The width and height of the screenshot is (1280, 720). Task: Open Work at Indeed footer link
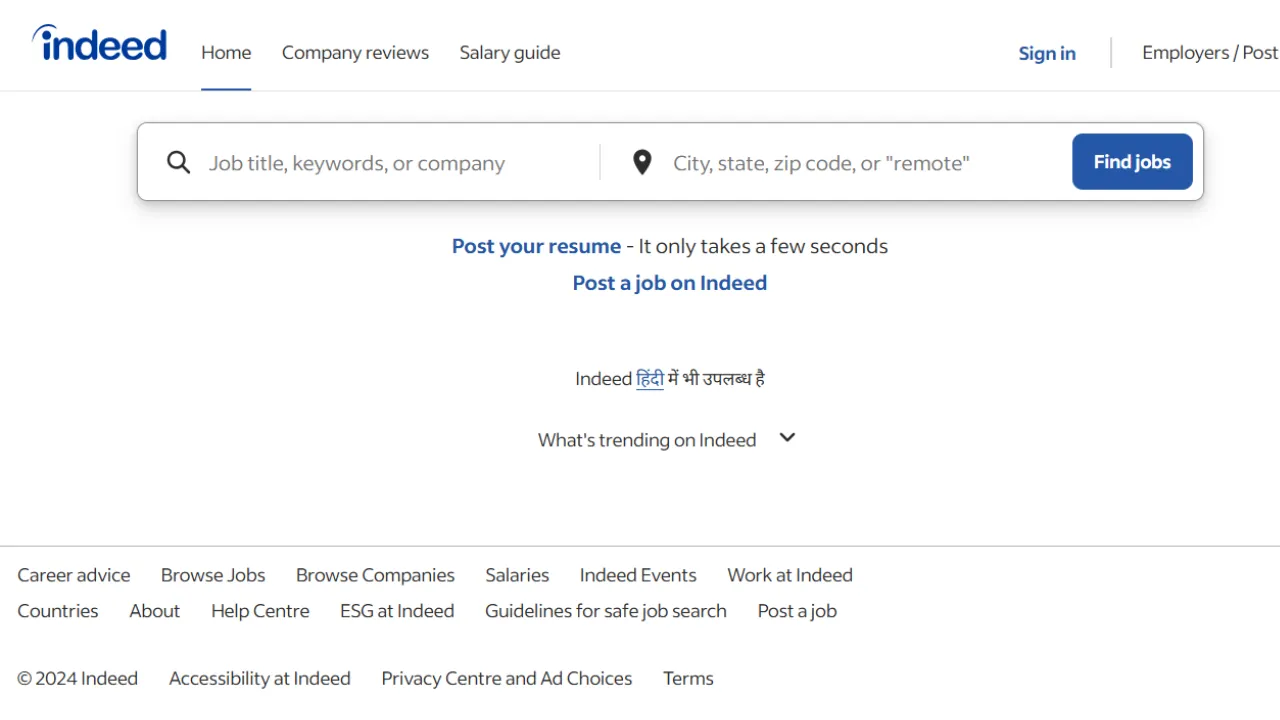(x=790, y=575)
